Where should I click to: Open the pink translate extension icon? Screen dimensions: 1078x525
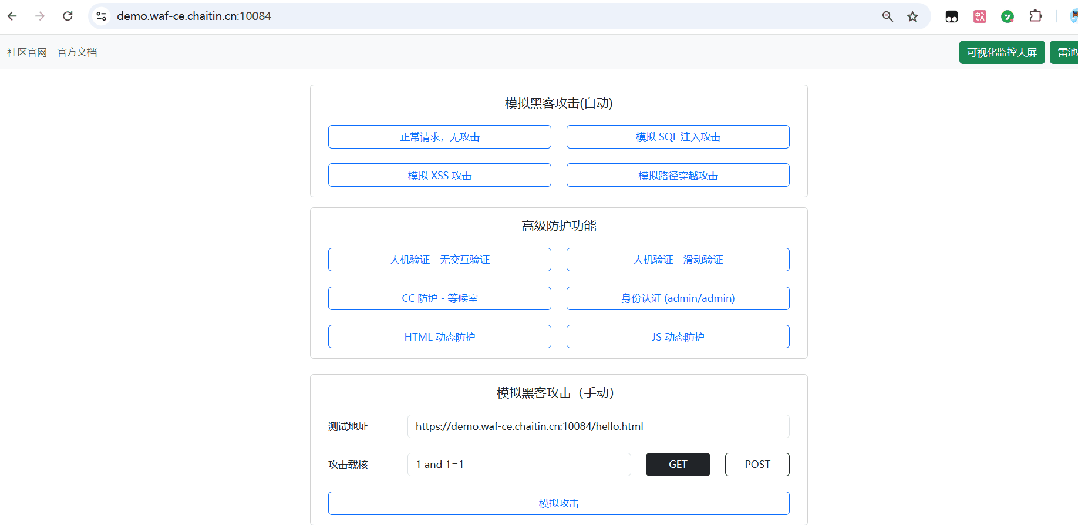pos(980,16)
